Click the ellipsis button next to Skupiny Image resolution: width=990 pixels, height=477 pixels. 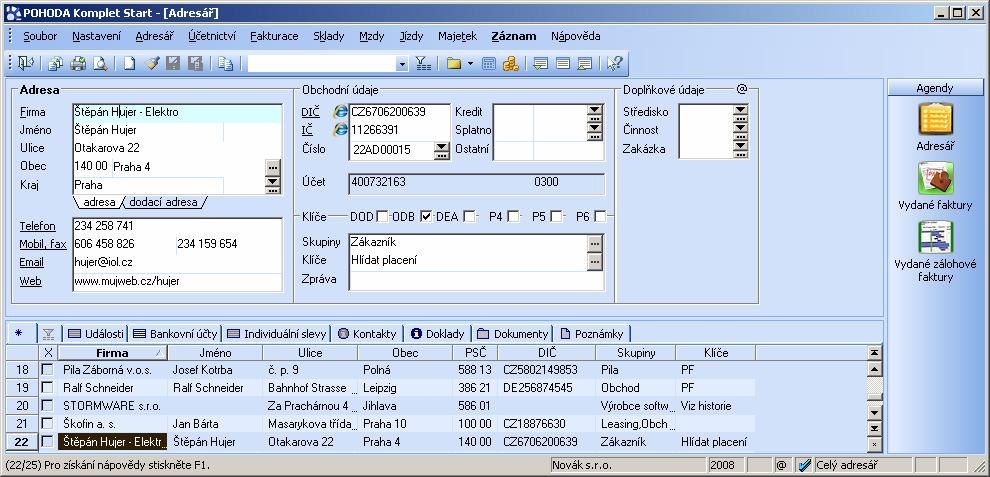coord(595,243)
